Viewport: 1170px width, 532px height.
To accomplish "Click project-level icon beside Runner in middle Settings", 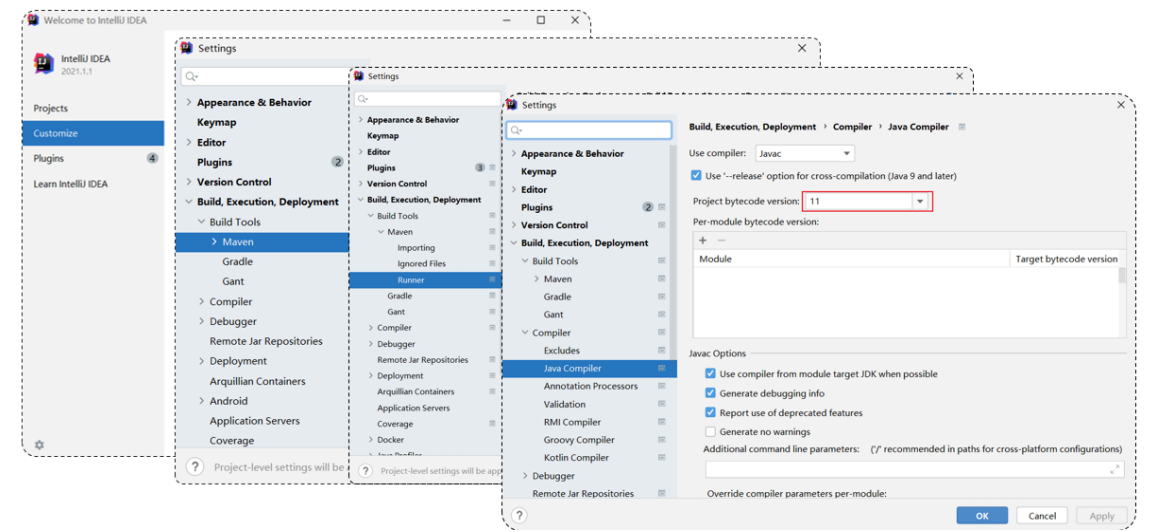I will [x=492, y=280].
